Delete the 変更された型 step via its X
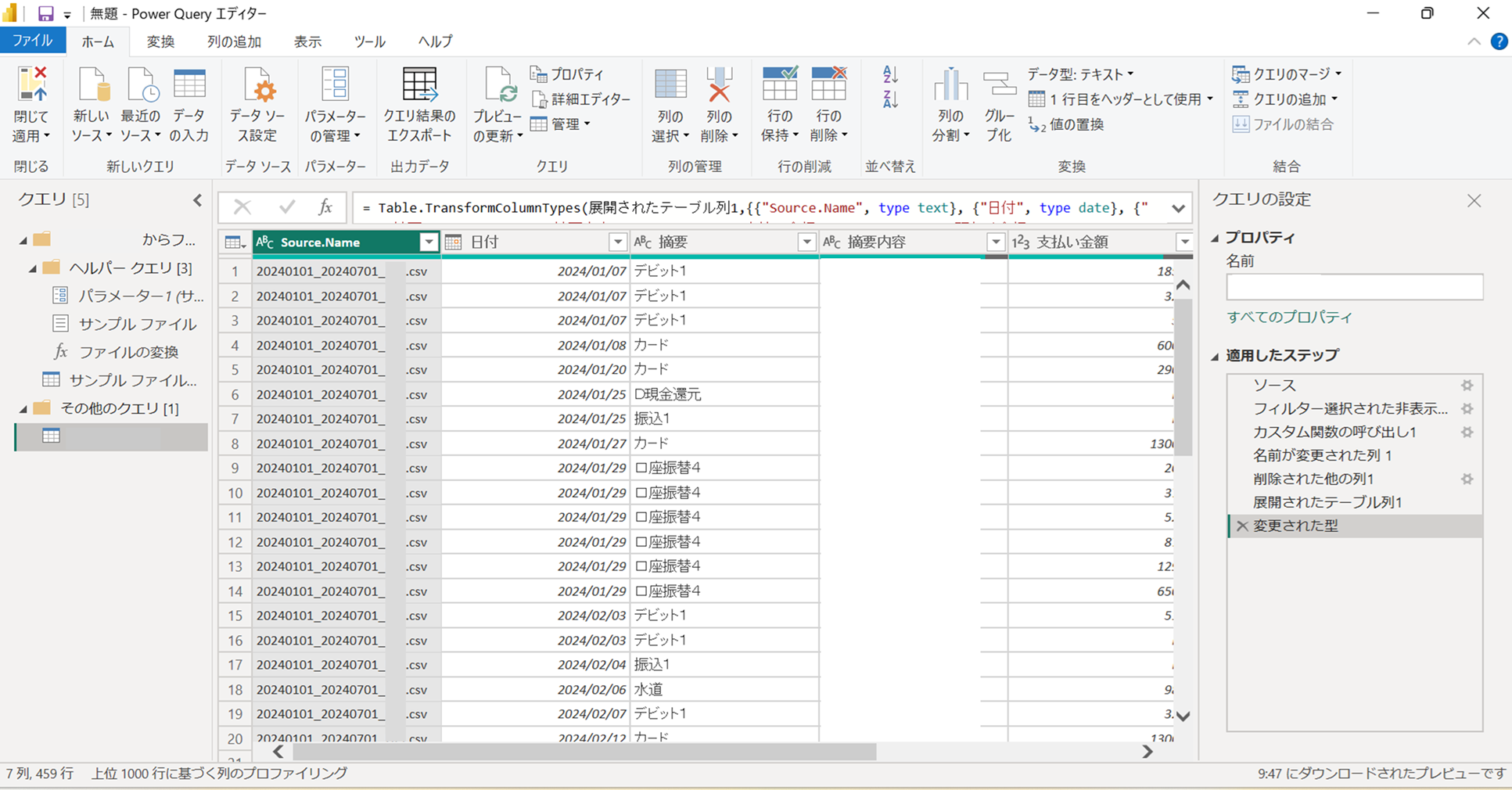The image size is (1512, 790). [1242, 526]
